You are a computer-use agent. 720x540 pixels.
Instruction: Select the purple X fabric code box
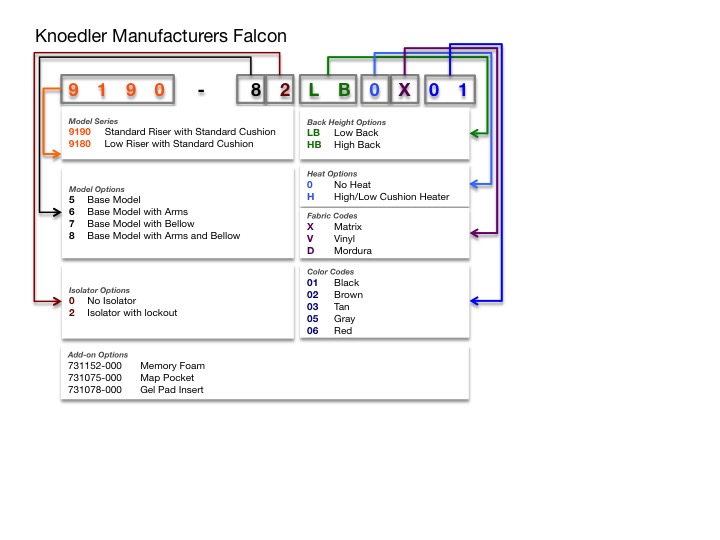(x=403, y=91)
